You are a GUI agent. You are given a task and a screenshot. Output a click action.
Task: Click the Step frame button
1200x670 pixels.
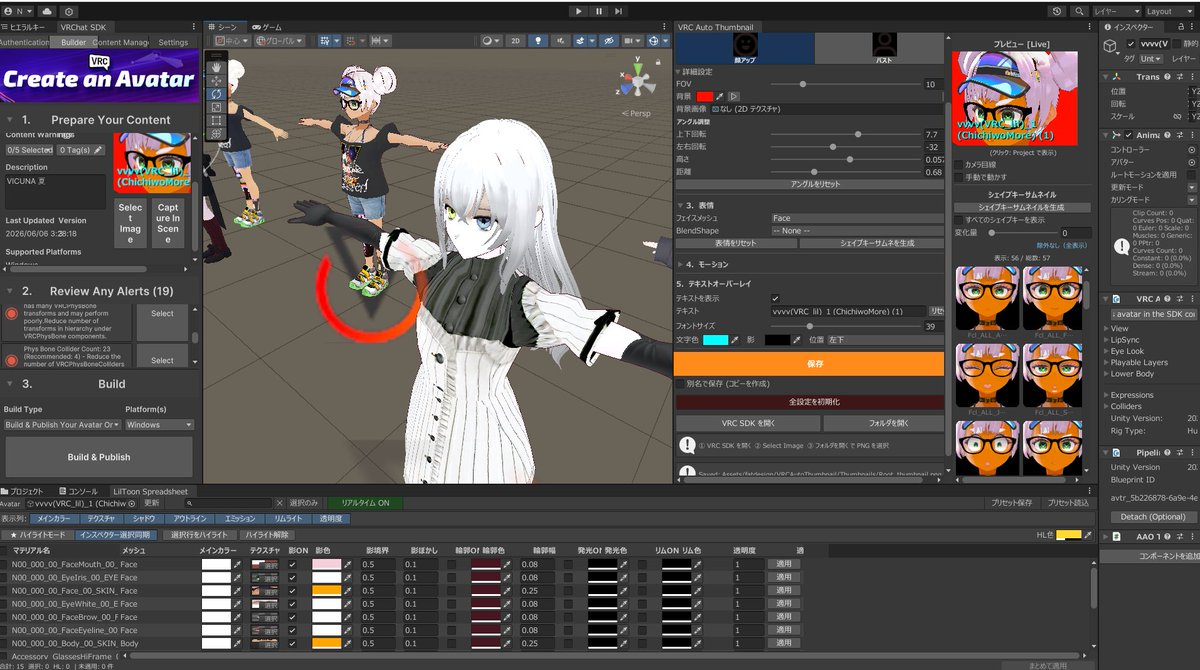tap(620, 11)
